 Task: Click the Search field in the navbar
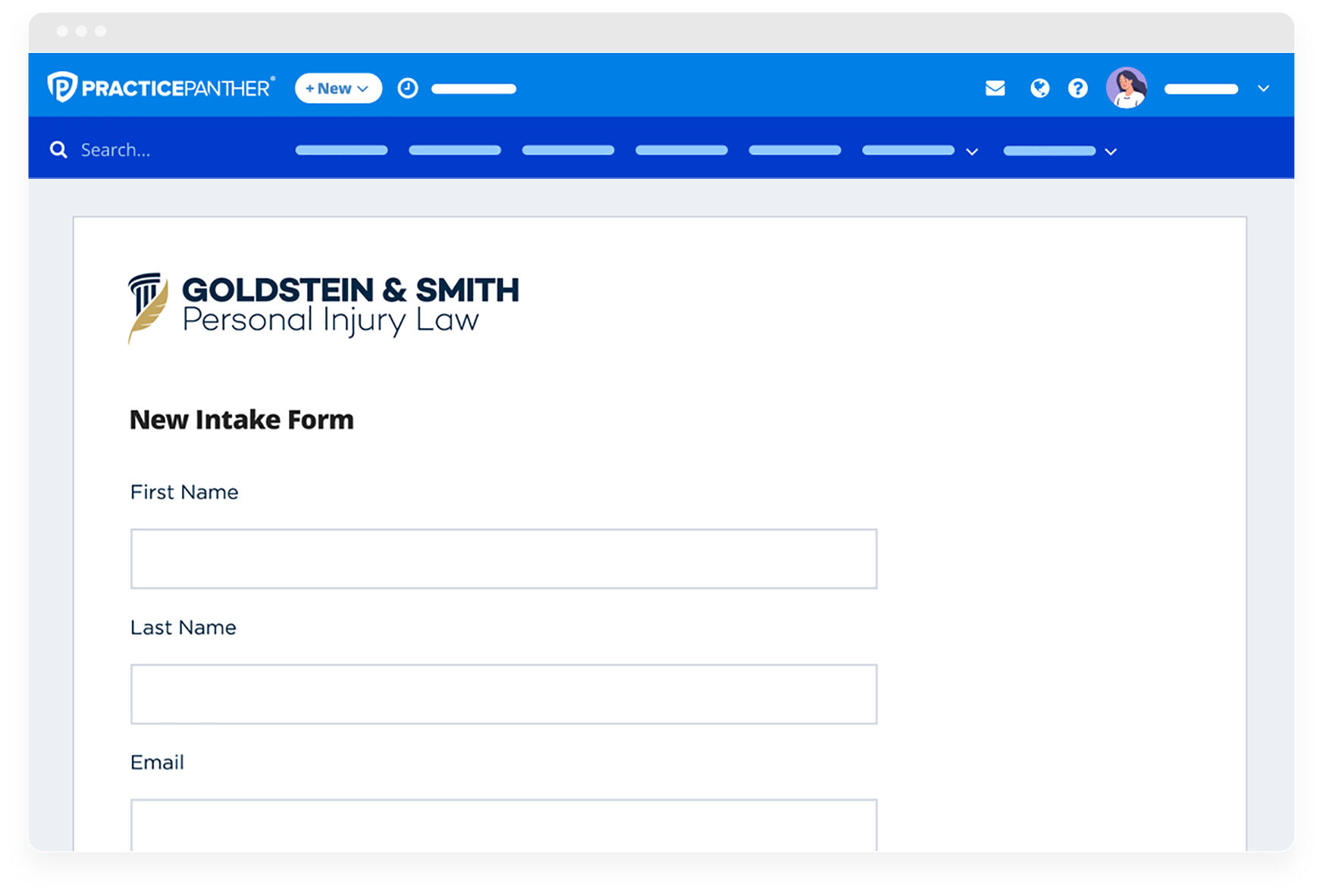152,150
